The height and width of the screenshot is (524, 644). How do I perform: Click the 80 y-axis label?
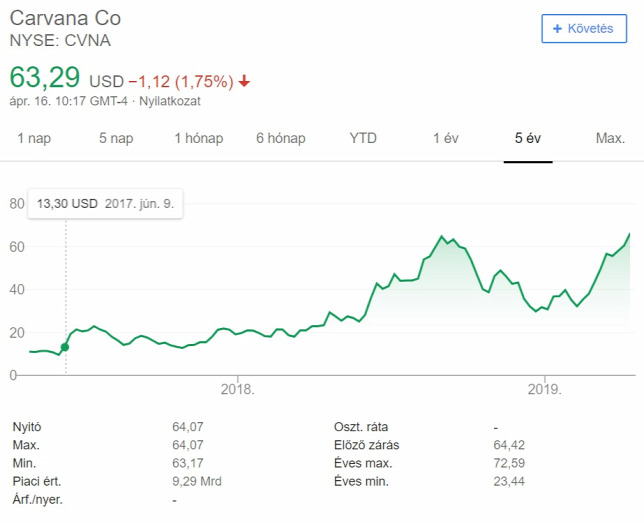(17, 204)
